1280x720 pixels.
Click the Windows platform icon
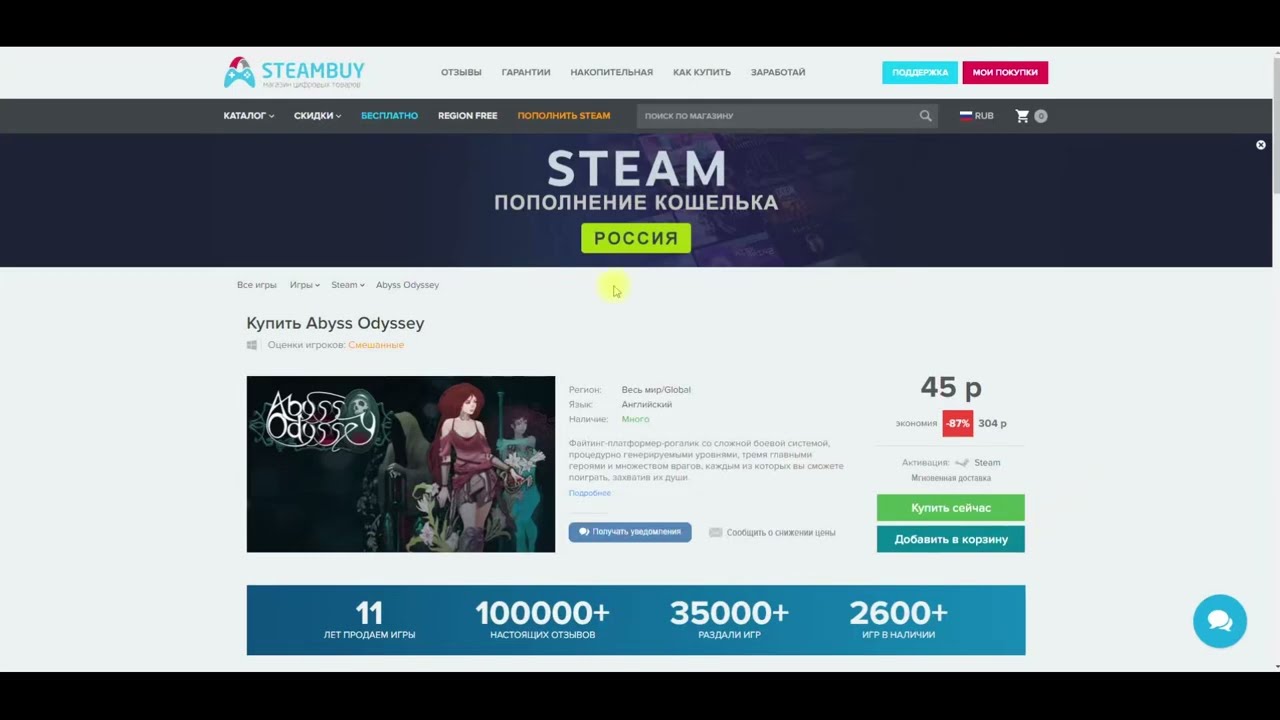tap(252, 345)
